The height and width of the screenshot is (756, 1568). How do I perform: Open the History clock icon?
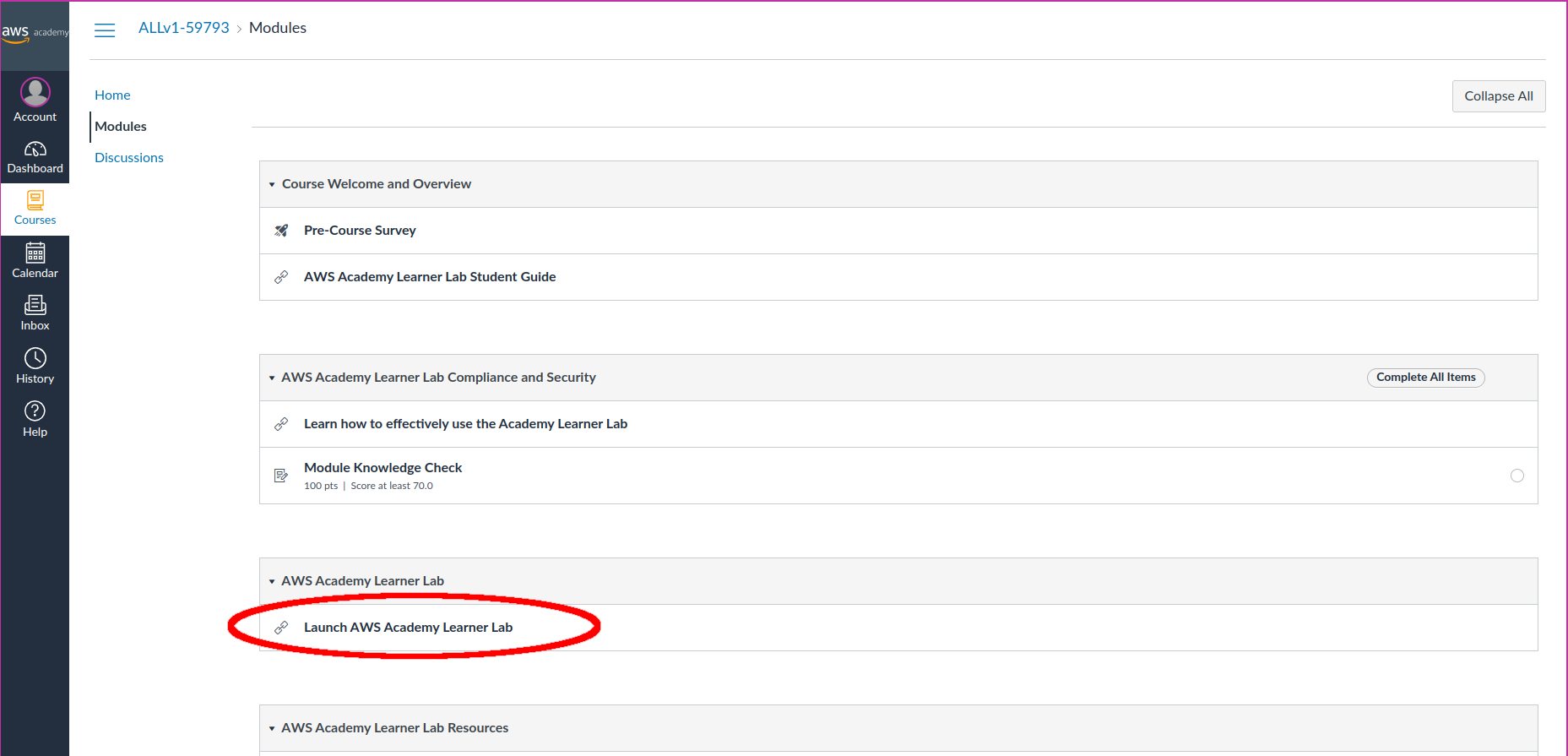35,359
